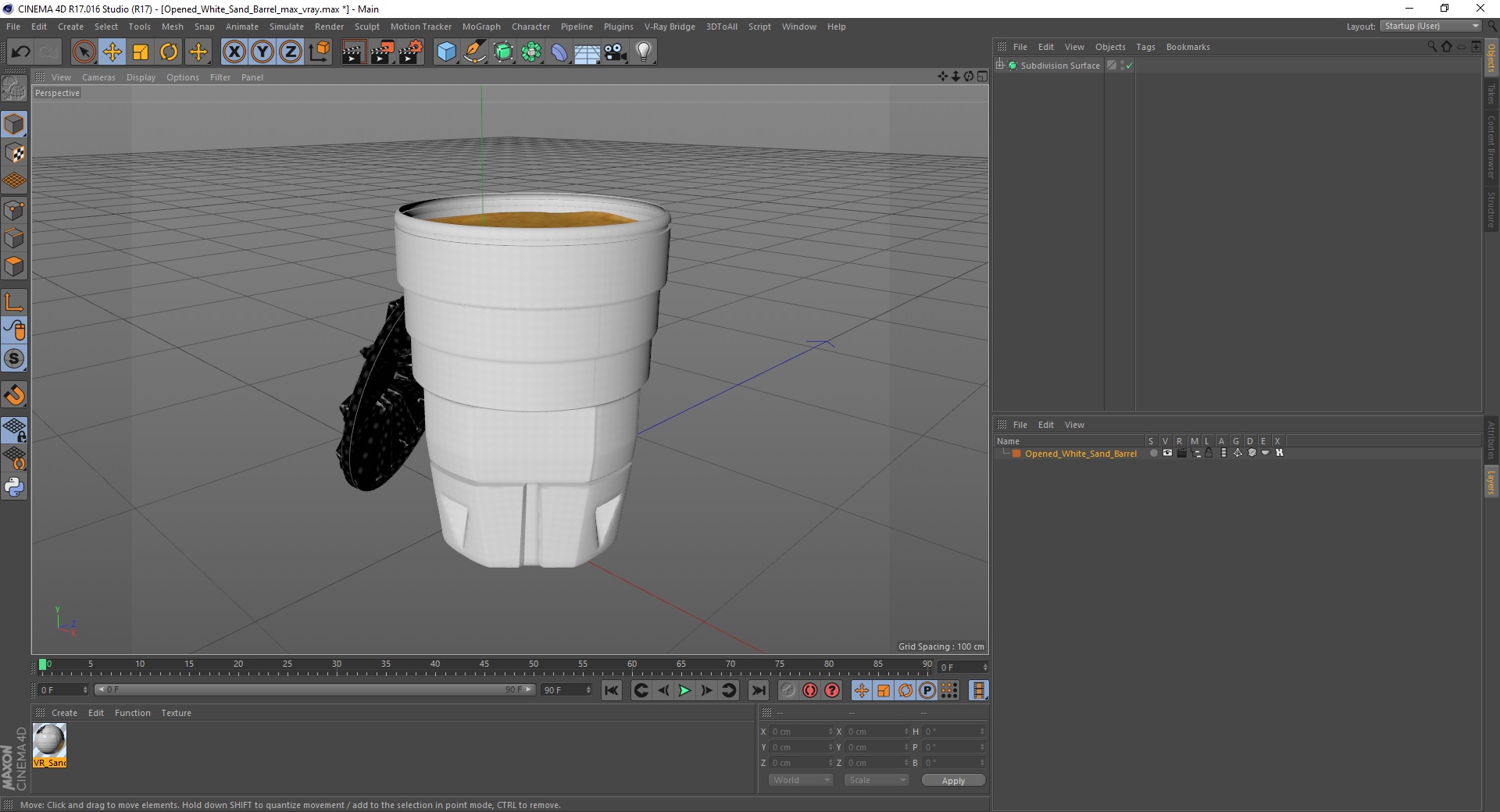Open the Simulate menu
This screenshot has height=812, width=1500.
pos(286,27)
